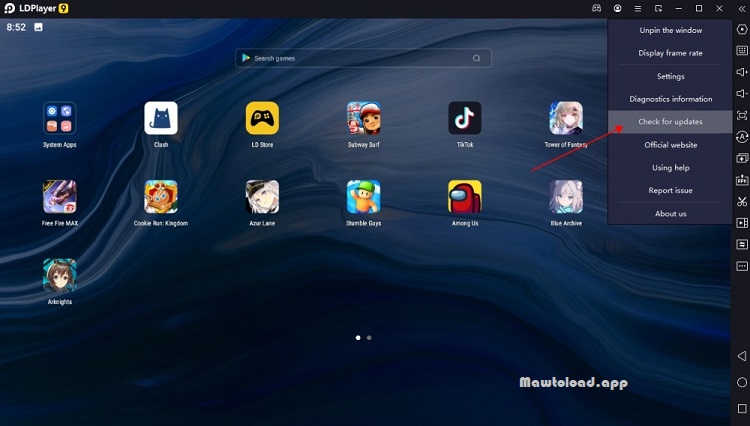Viewport: 750px width, 426px height.
Task: Open sidebar settings hexagon icon
Action: pyautogui.click(x=742, y=29)
